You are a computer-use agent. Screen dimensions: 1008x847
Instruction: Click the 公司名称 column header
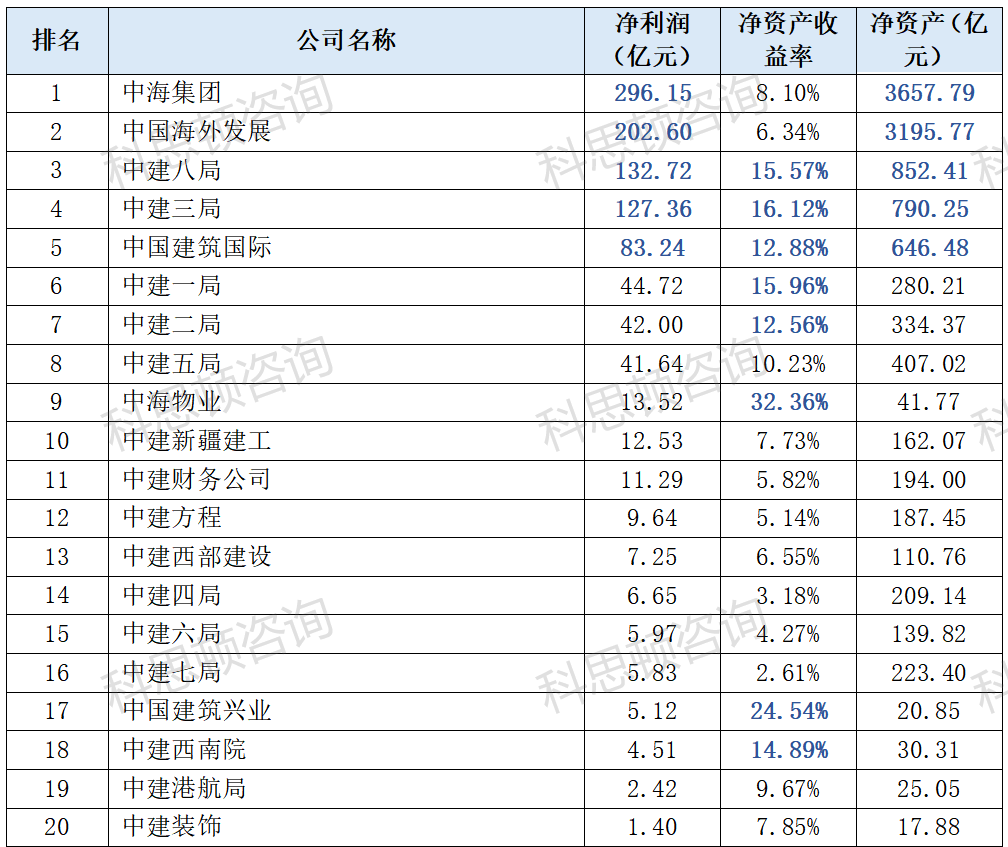[x=346, y=41]
